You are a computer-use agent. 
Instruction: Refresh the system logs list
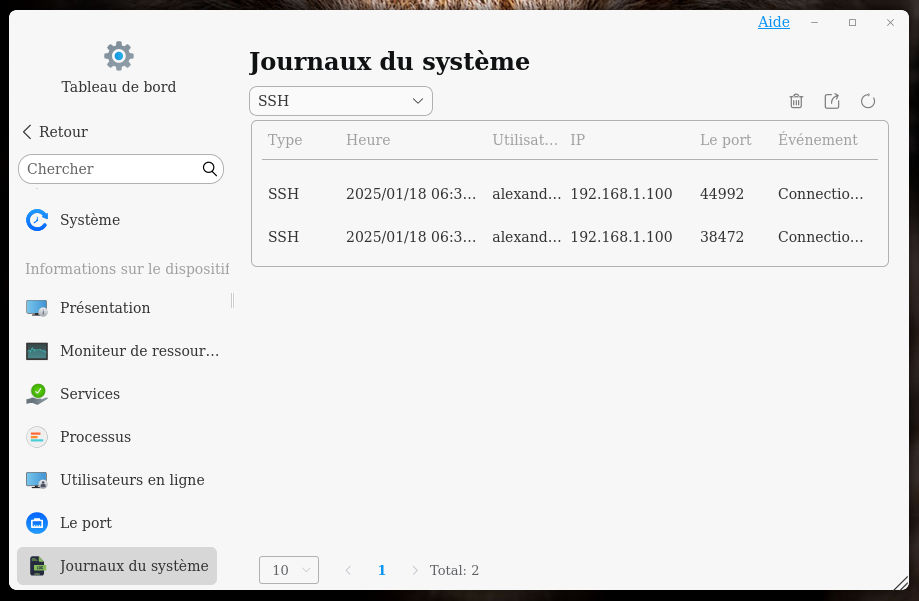(868, 101)
